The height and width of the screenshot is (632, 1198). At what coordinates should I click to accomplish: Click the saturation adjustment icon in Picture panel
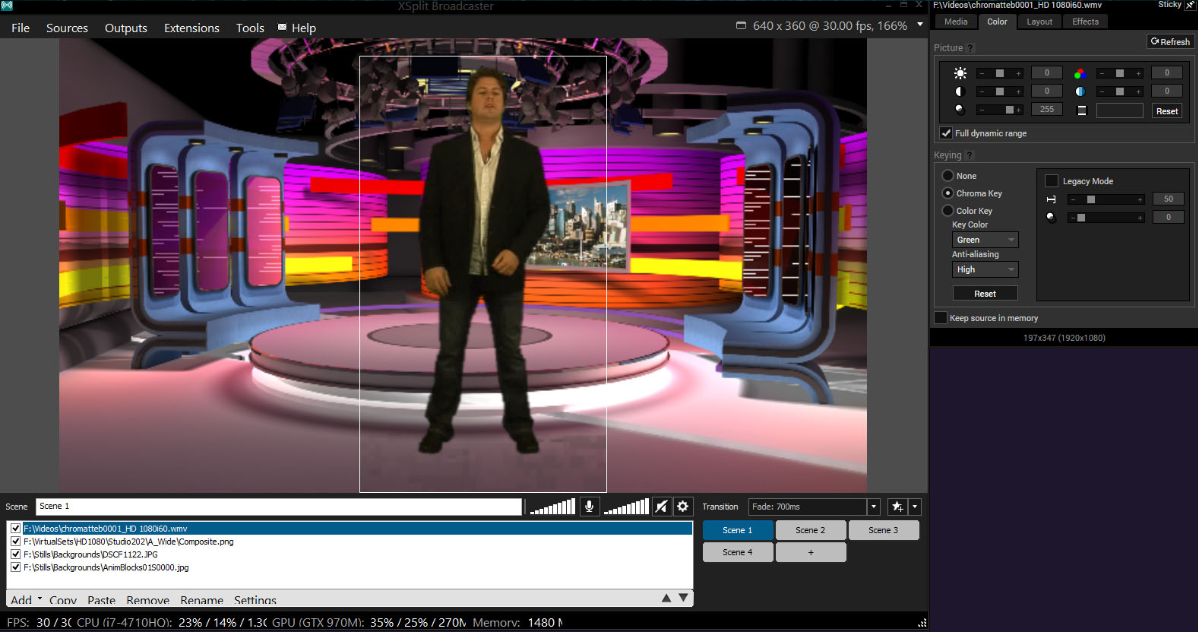coord(1080,91)
